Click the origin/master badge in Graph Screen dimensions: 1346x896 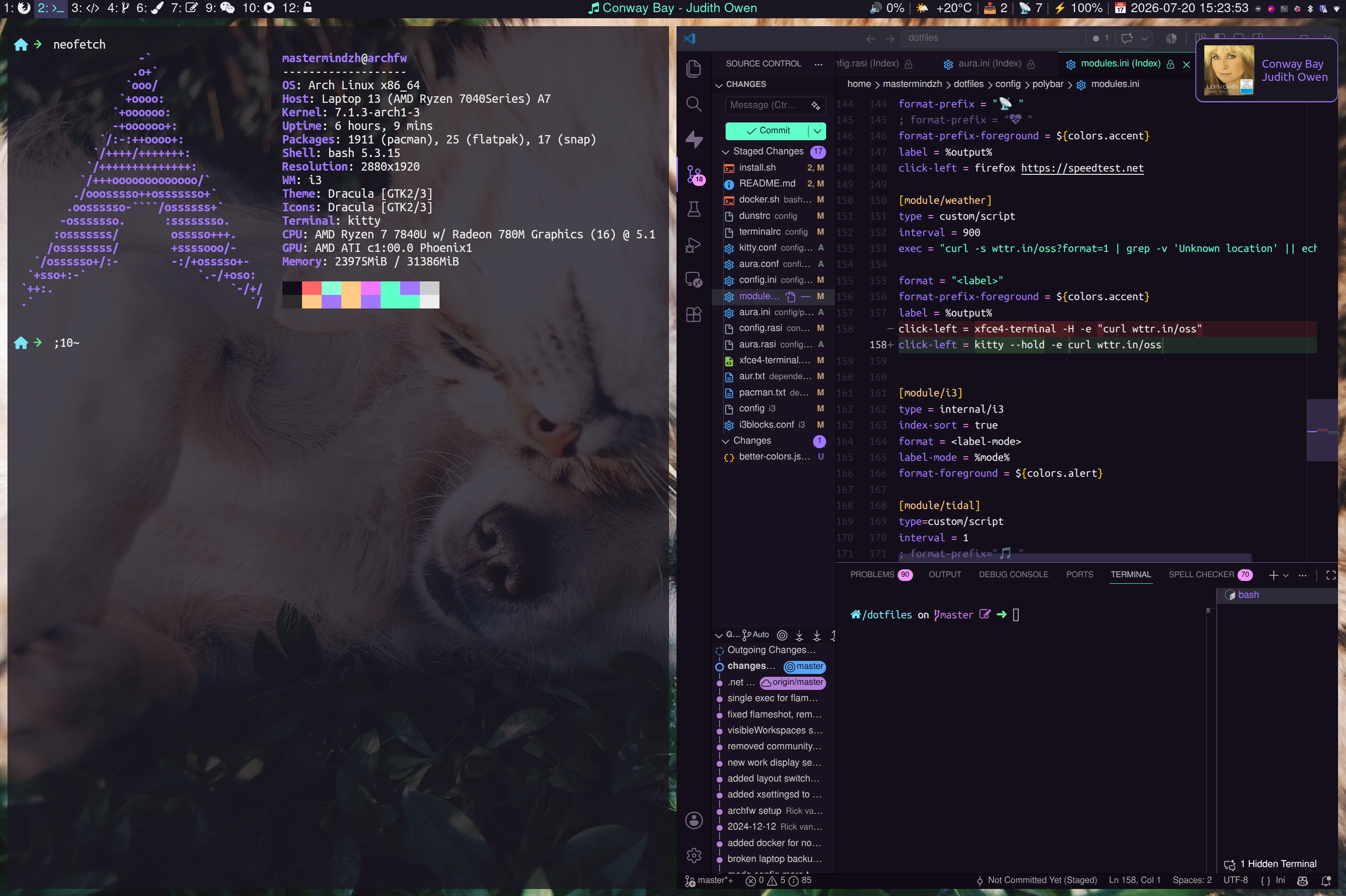point(793,683)
